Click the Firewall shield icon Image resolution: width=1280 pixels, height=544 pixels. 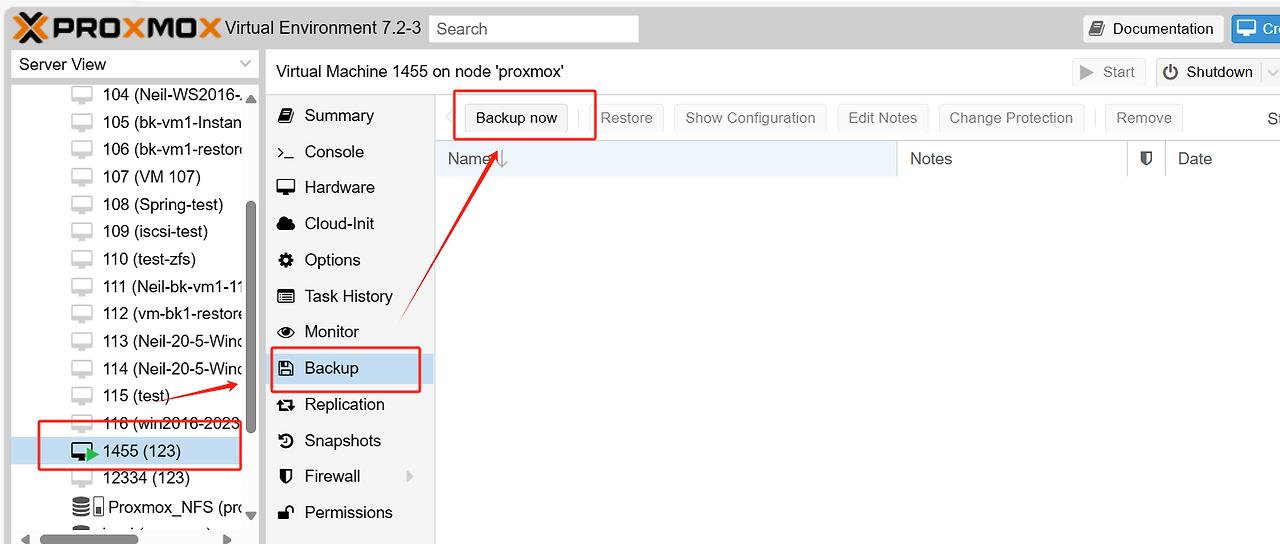[286, 476]
